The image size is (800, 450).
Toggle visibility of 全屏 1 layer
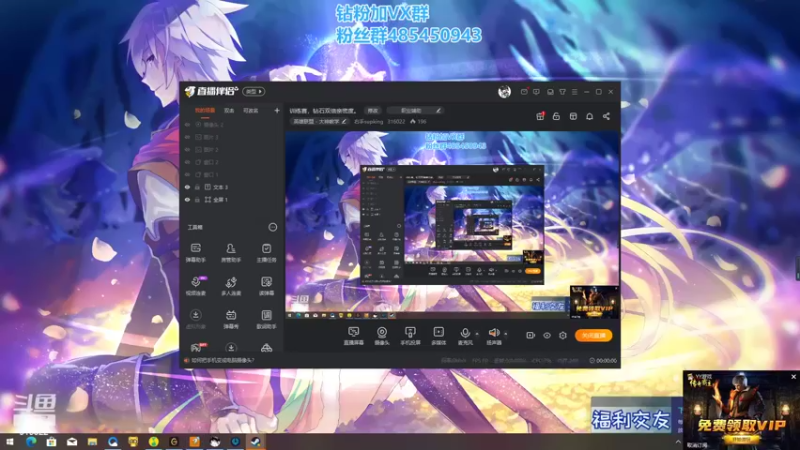pos(187,199)
